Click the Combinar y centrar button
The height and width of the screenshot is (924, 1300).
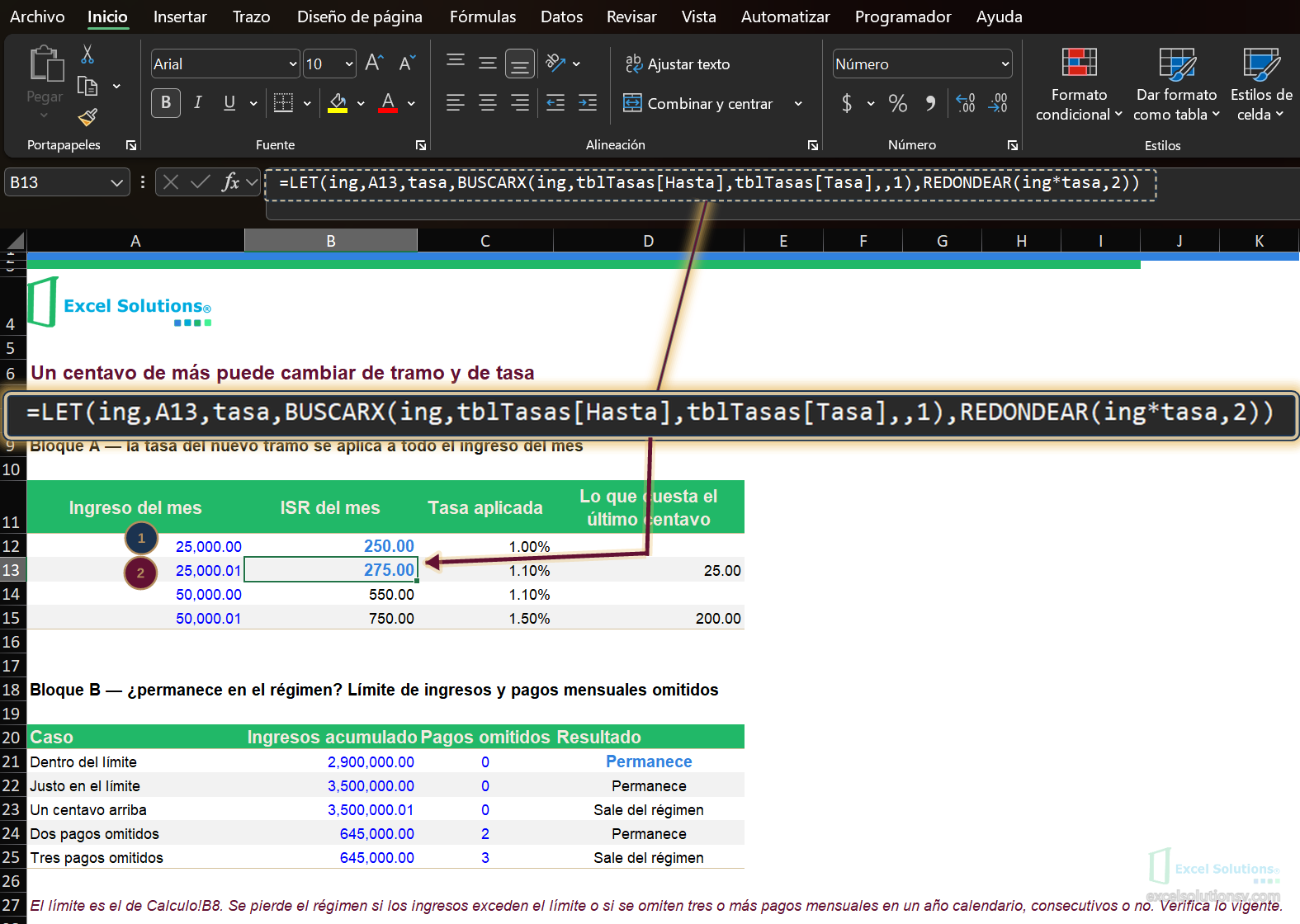click(x=698, y=103)
